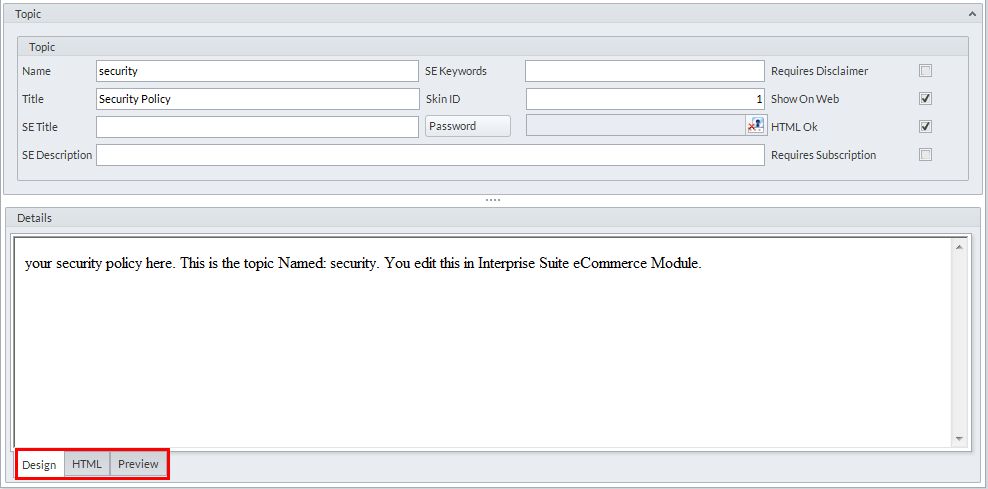The image size is (988, 489).
Task: Collapse the Topic panel with the chevron
Action: click(972, 14)
